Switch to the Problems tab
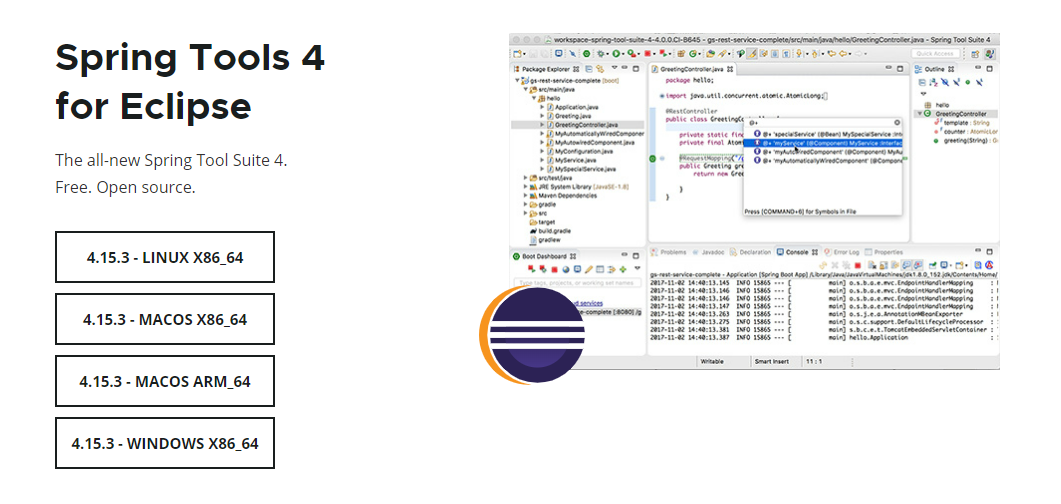The image size is (1061, 504). tap(672, 252)
